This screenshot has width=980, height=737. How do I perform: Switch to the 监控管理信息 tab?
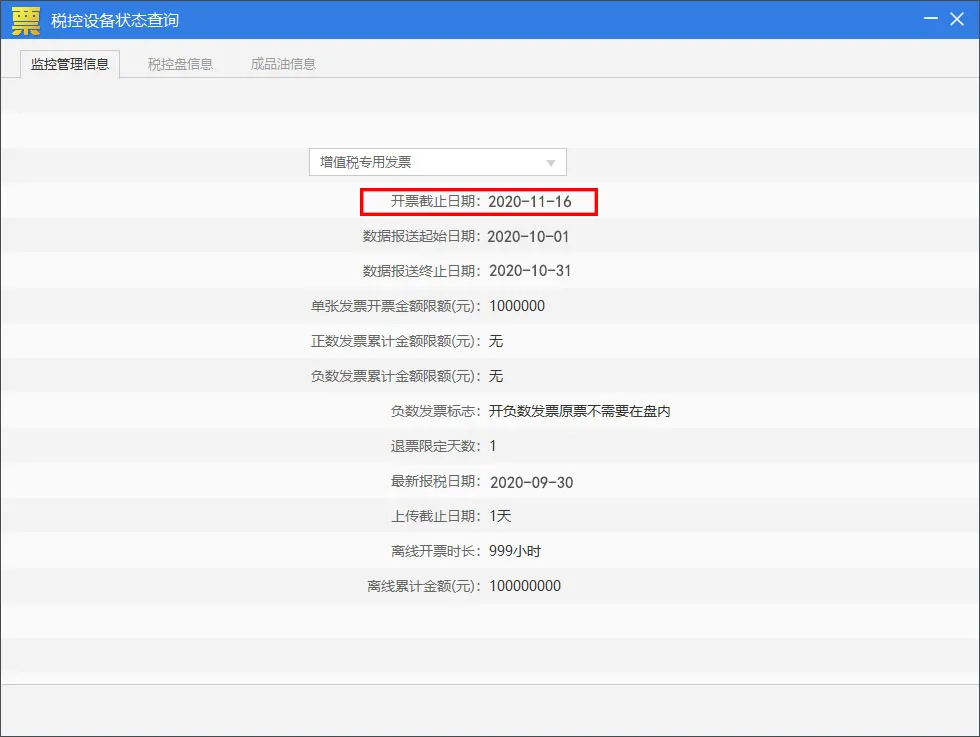[70, 64]
